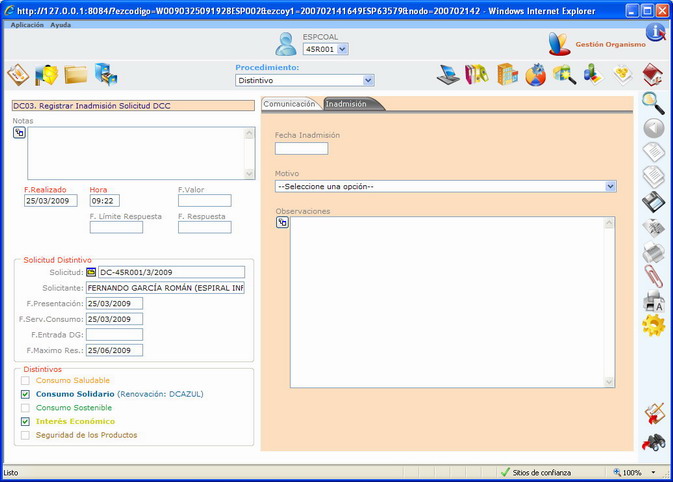Image resolution: width=673 pixels, height=482 pixels.
Task: Check the Seguridad de los Productos checkbox
Action: click(x=25, y=435)
